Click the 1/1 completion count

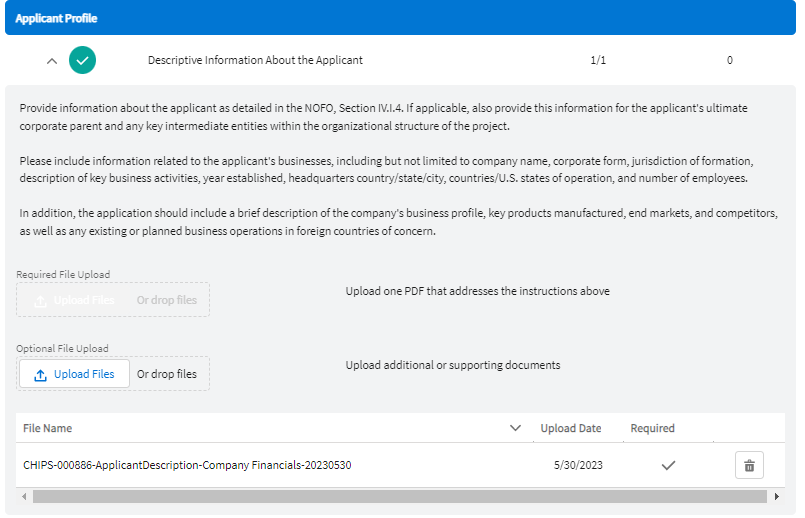[598, 60]
